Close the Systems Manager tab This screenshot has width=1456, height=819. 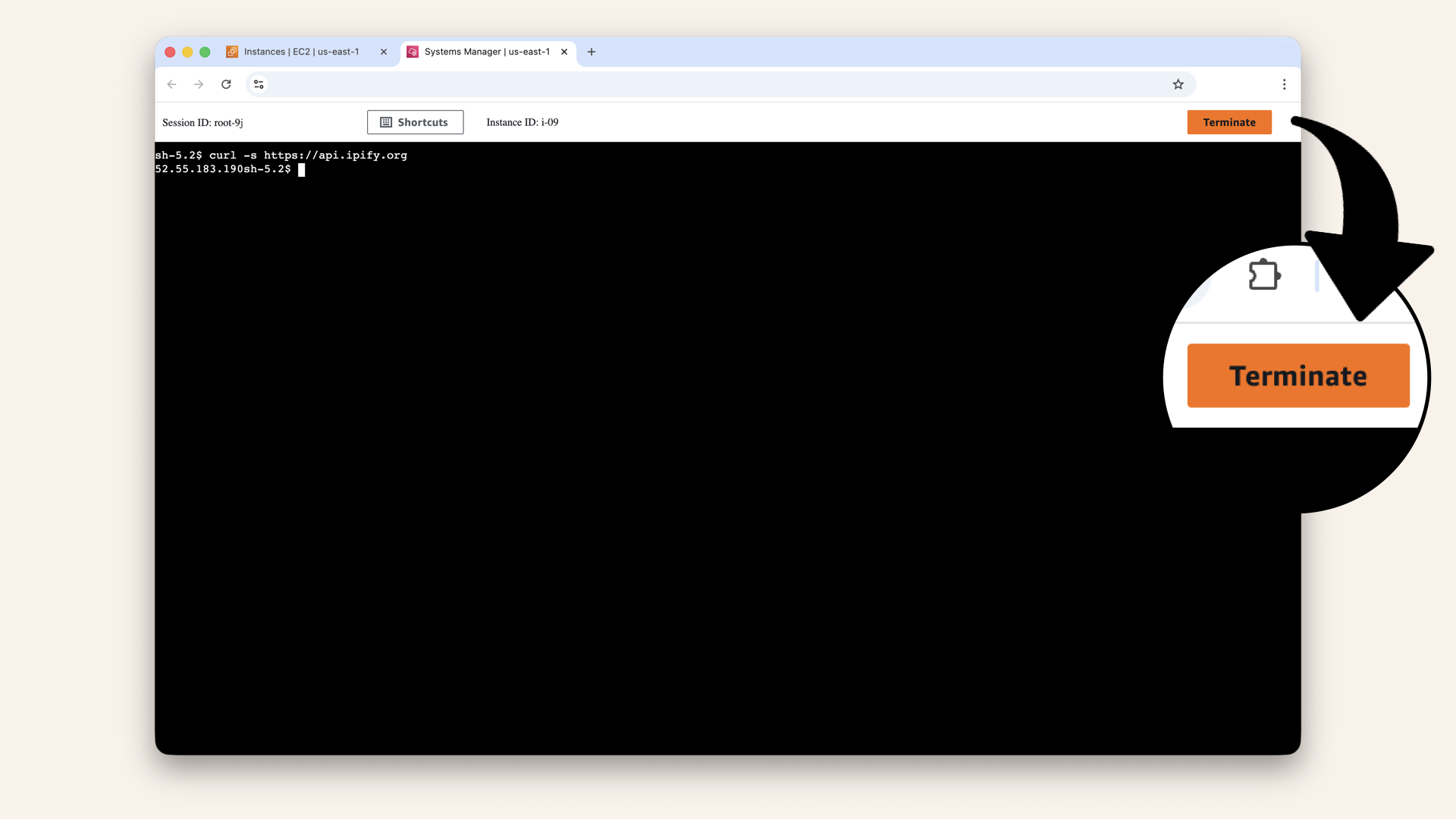pos(564,52)
